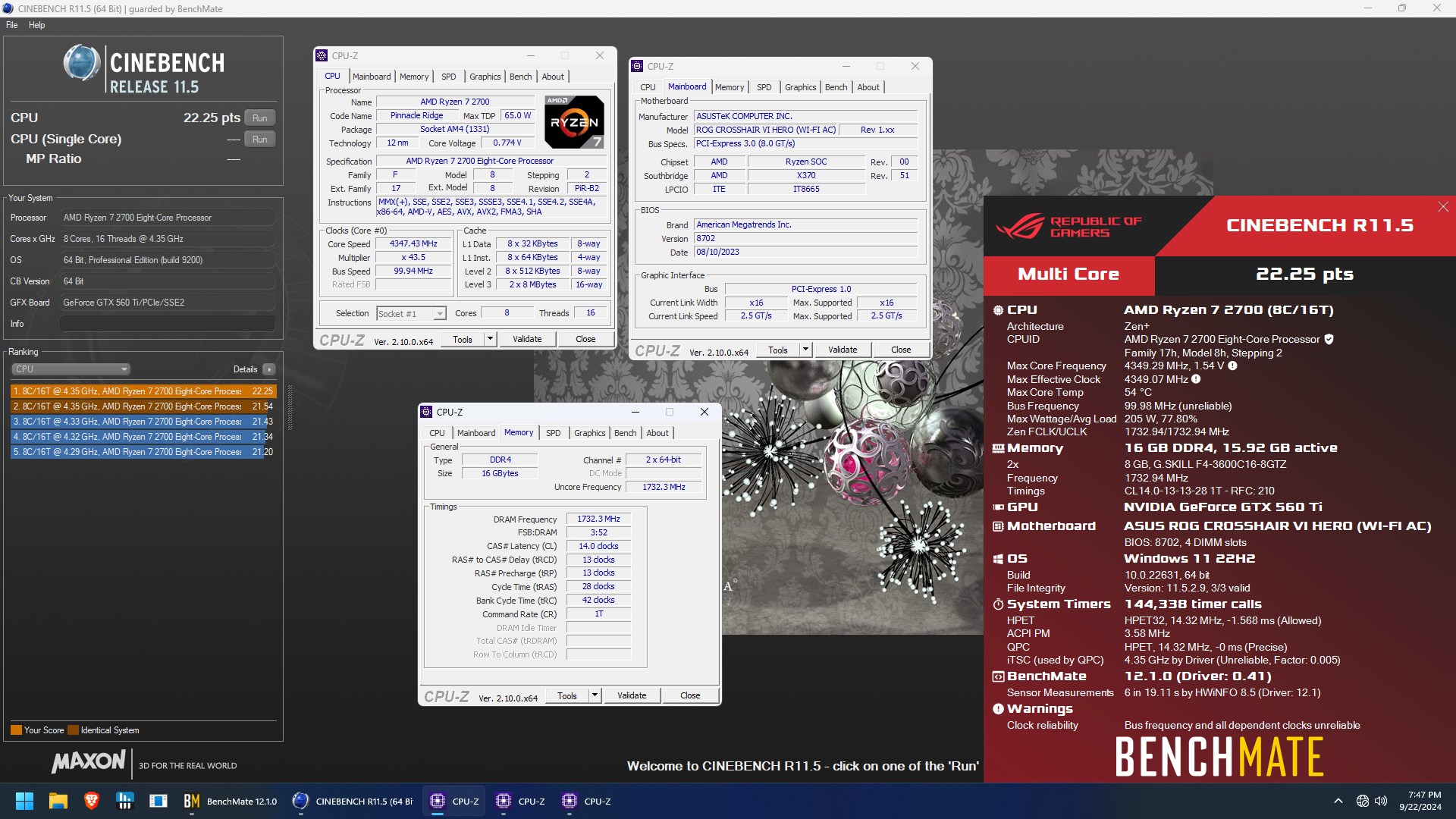The width and height of the screenshot is (1456, 819).
Task: Click info icon beside Max Core Frequency
Action: 1232,366
